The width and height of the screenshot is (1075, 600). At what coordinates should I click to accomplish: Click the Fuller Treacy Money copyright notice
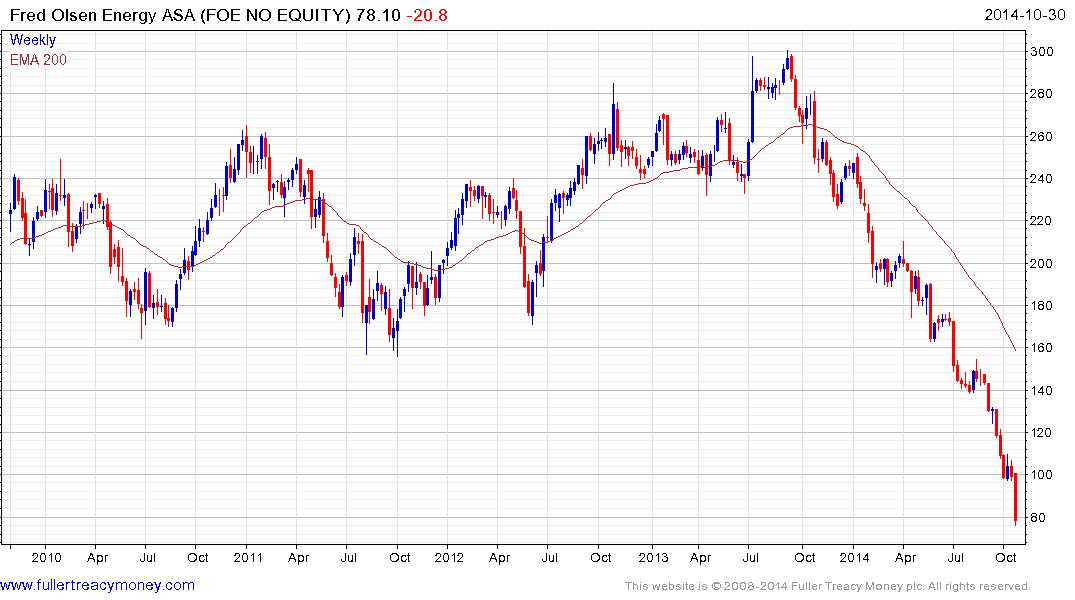click(828, 586)
